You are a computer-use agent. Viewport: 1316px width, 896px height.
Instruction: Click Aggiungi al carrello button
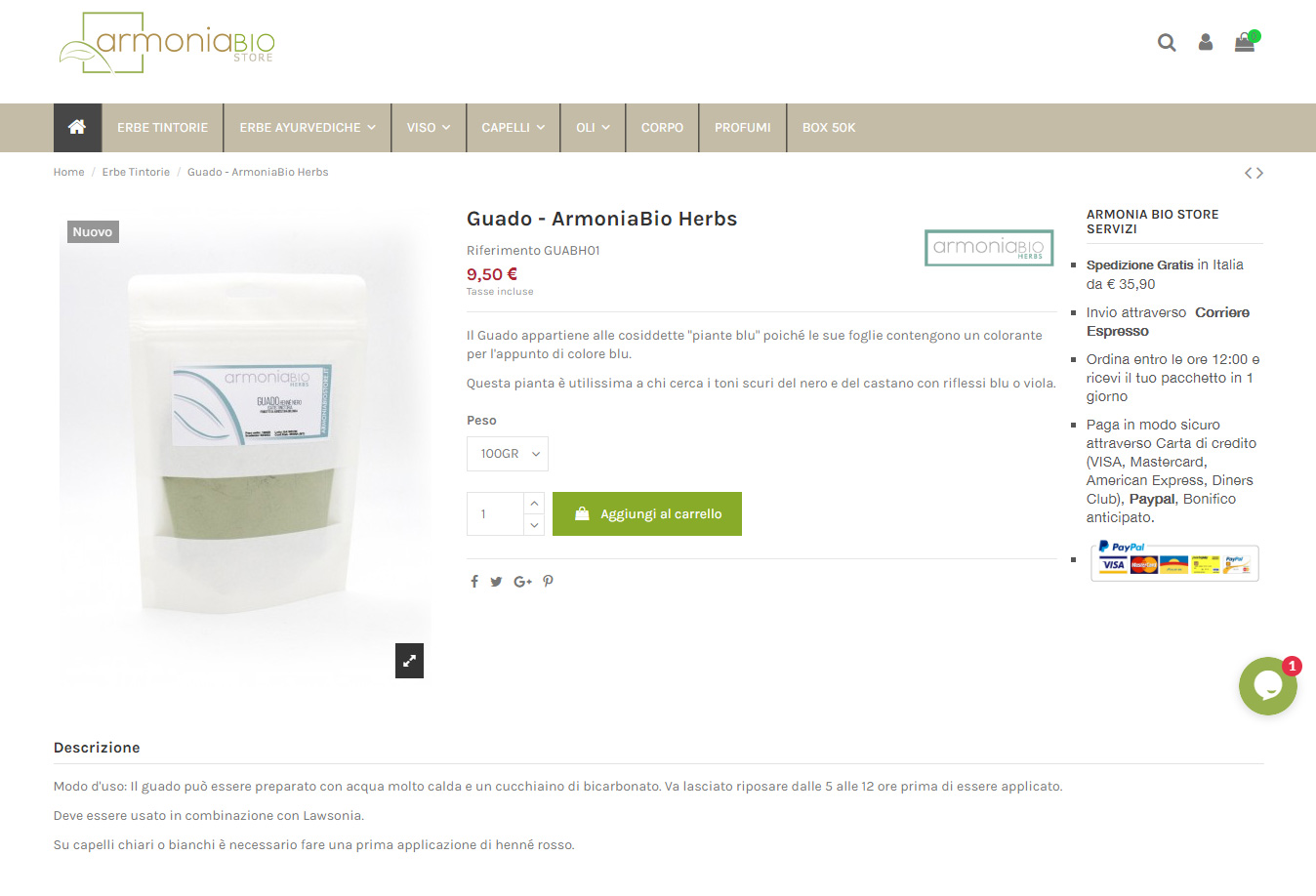coord(647,514)
